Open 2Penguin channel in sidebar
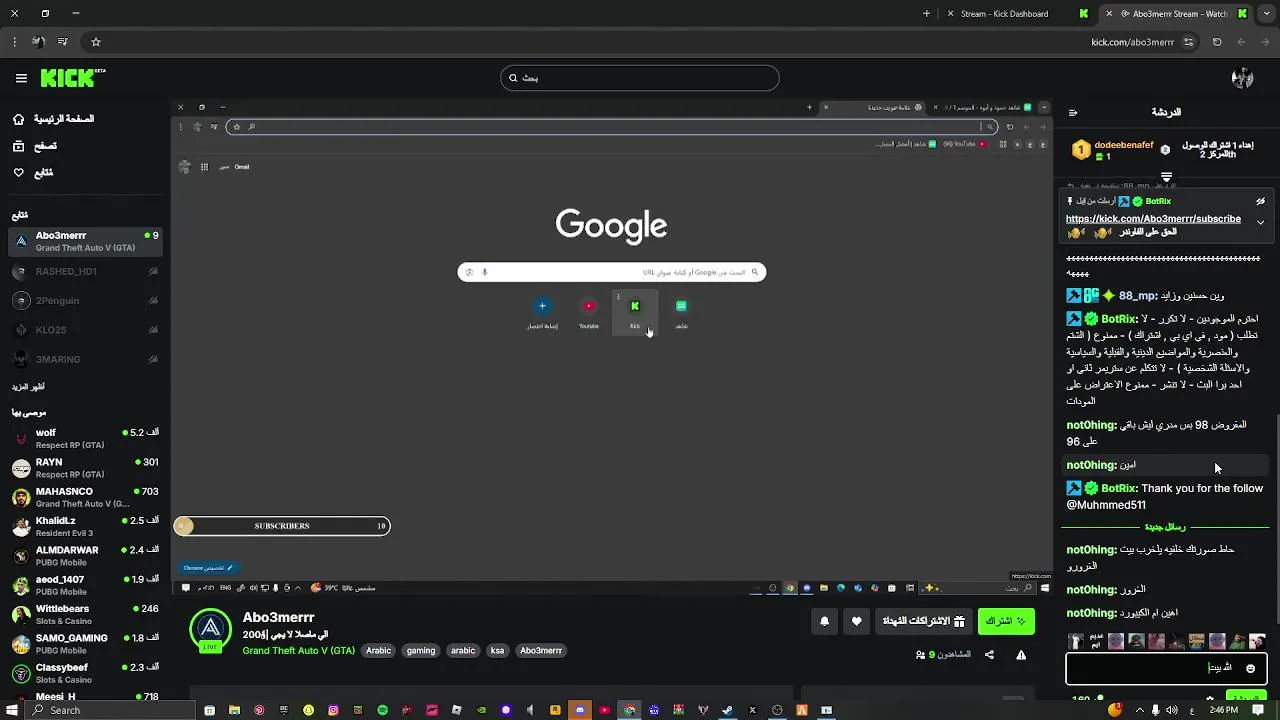Viewport: 1280px width, 720px height. (x=85, y=300)
